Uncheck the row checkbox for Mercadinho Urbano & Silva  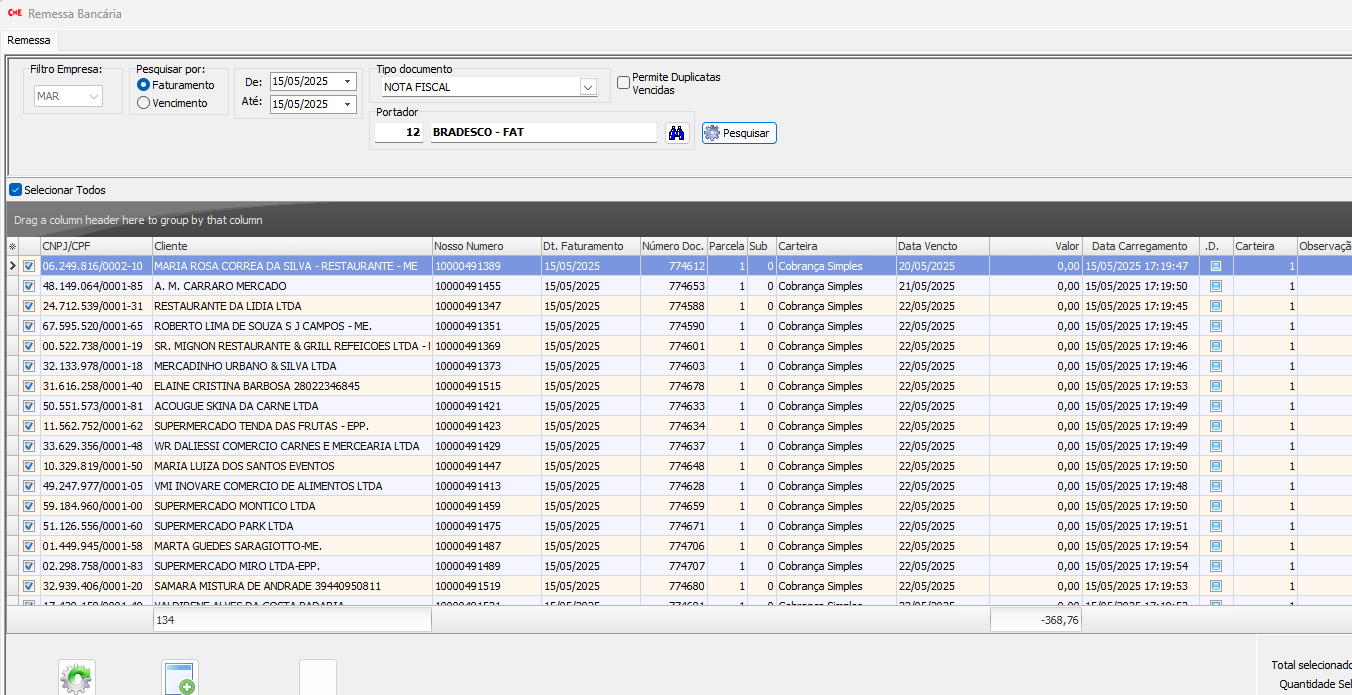point(29,366)
